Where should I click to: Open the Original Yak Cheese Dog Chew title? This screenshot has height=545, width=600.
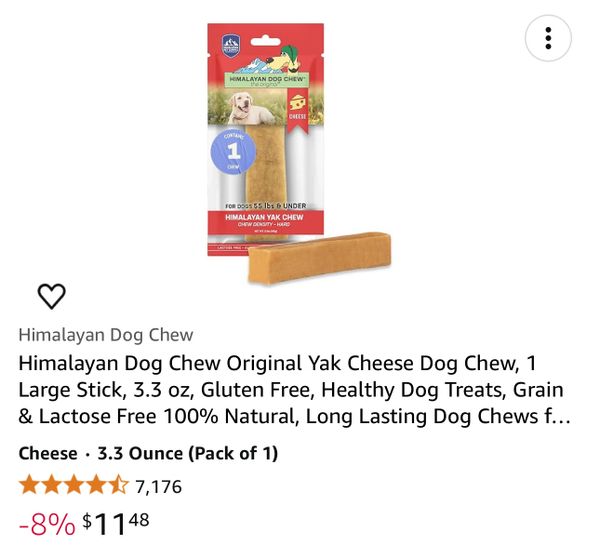pyautogui.click(x=294, y=389)
